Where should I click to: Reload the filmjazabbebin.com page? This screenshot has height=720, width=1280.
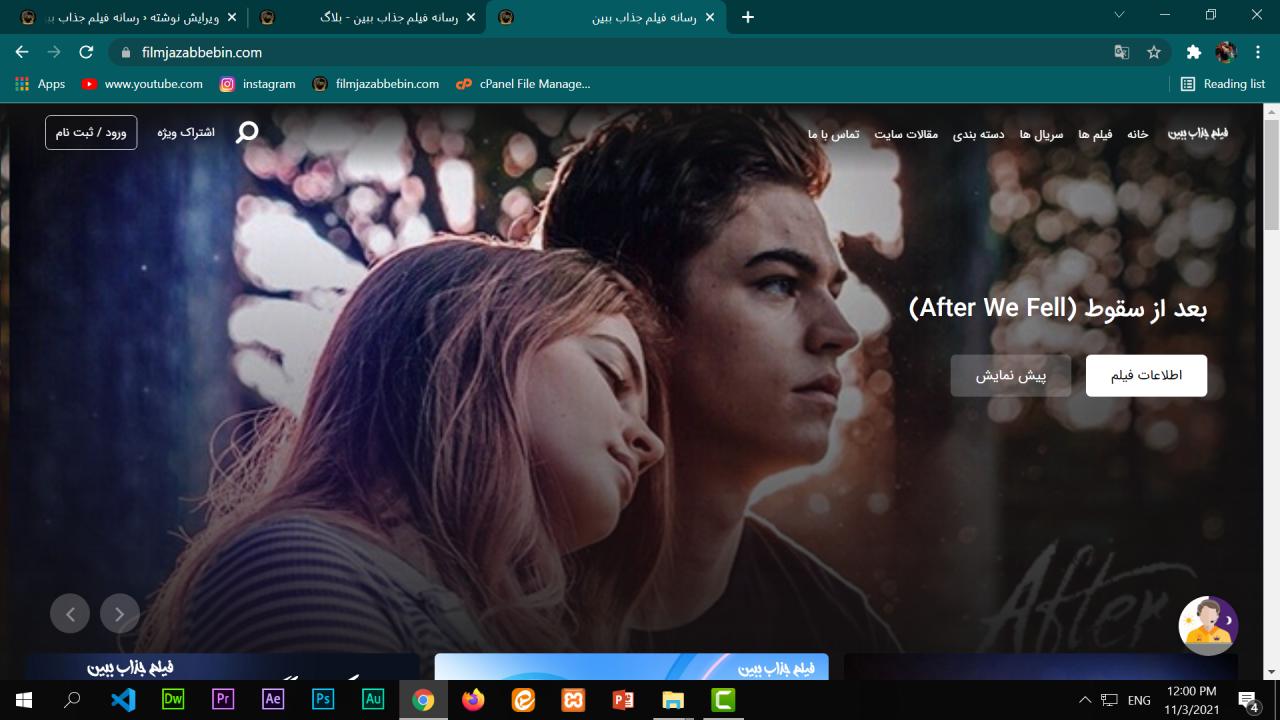[x=86, y=52]
